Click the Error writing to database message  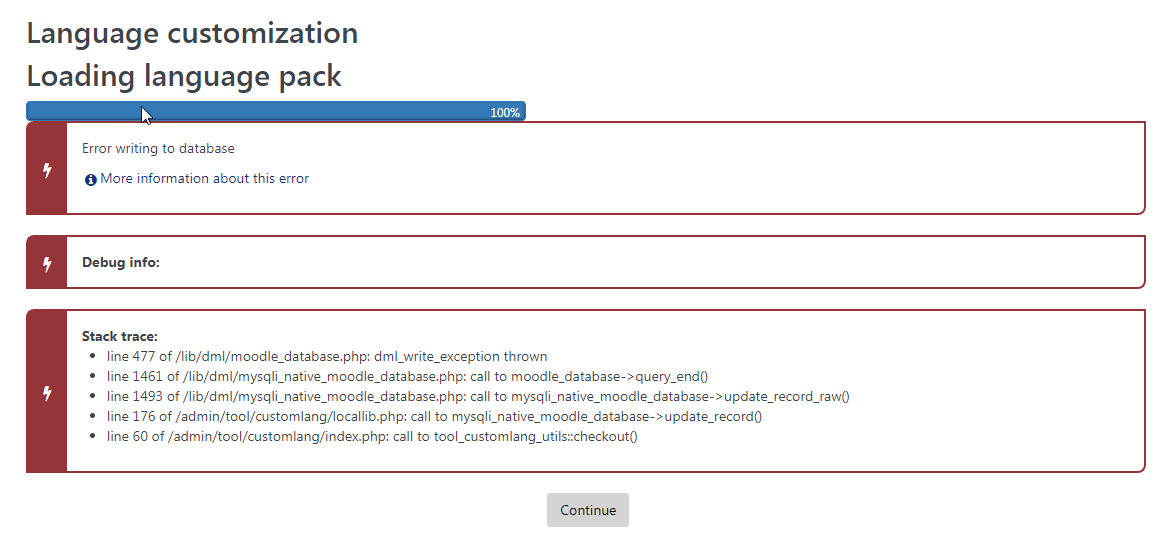[x=158, y=148]
